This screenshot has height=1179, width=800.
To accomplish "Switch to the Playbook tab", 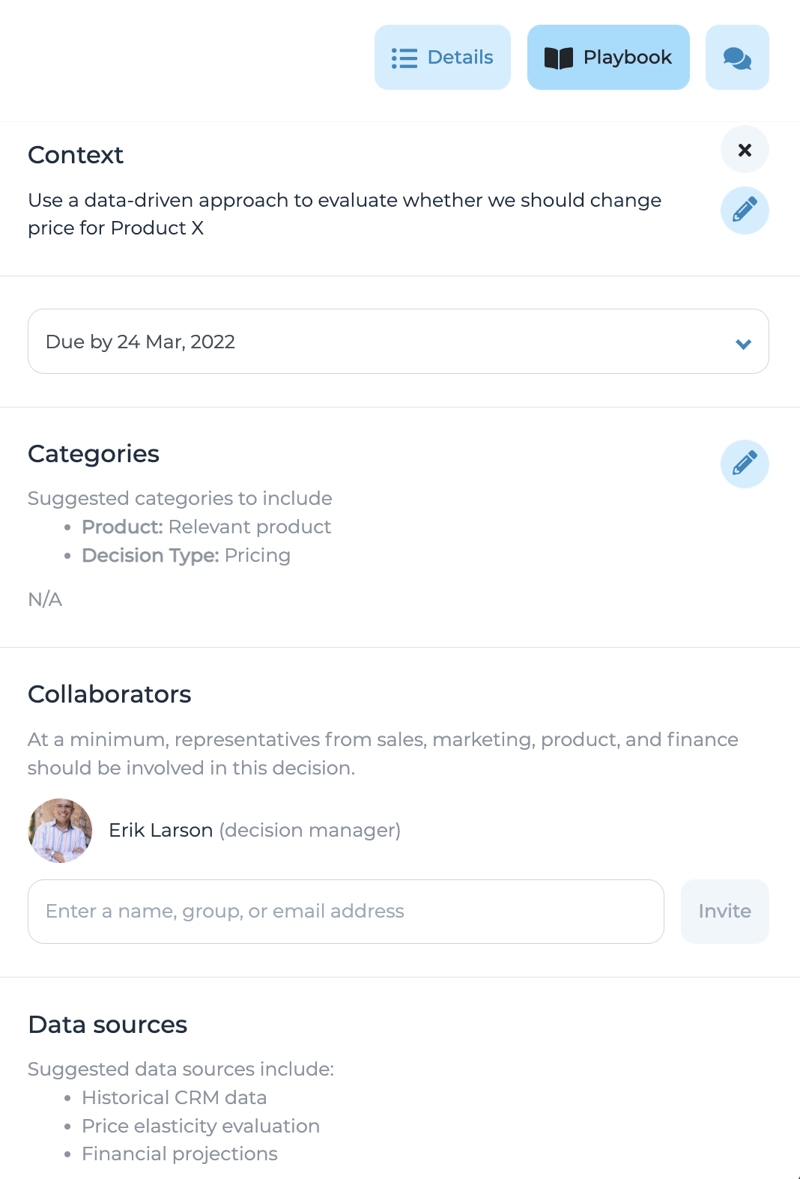I will (608, 57).
